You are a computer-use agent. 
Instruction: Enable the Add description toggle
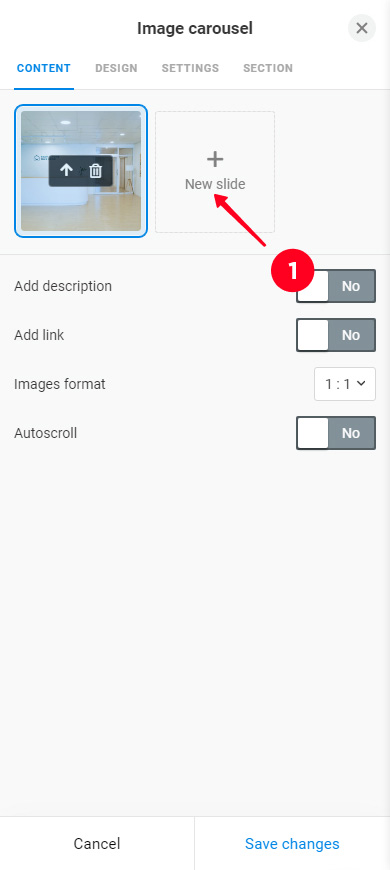(x=336, y=286)
